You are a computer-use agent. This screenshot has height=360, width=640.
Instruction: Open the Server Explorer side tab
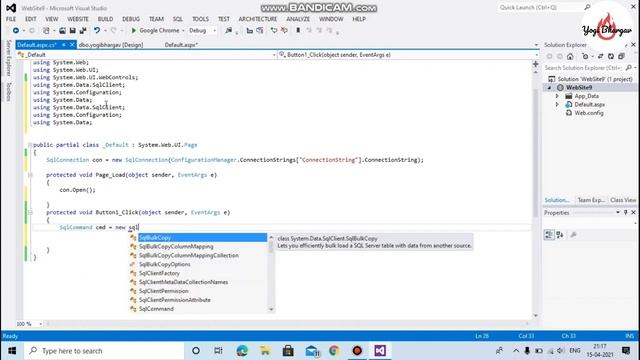(9, 58)
